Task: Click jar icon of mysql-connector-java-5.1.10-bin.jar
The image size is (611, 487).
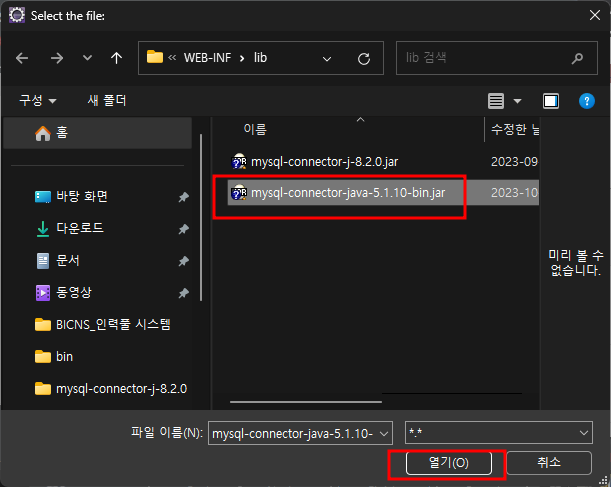Action: 239,192
